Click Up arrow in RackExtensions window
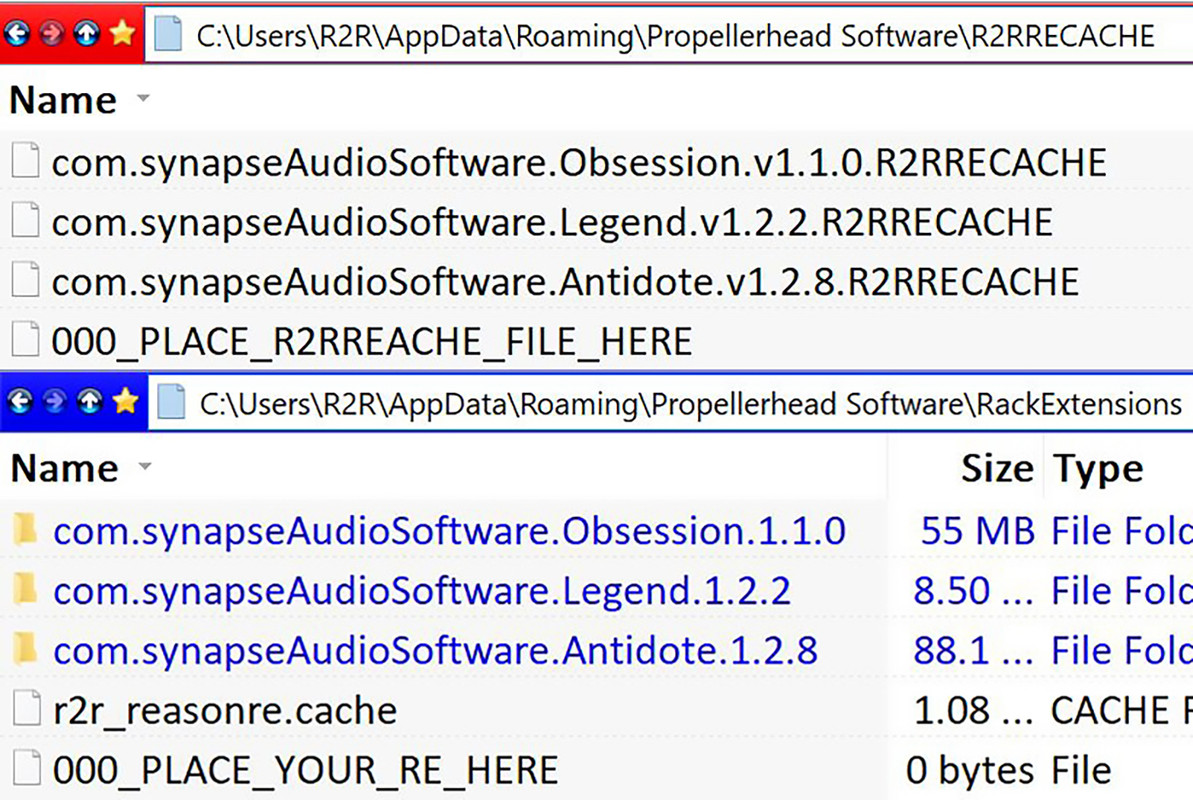 (x=90, y=401)
